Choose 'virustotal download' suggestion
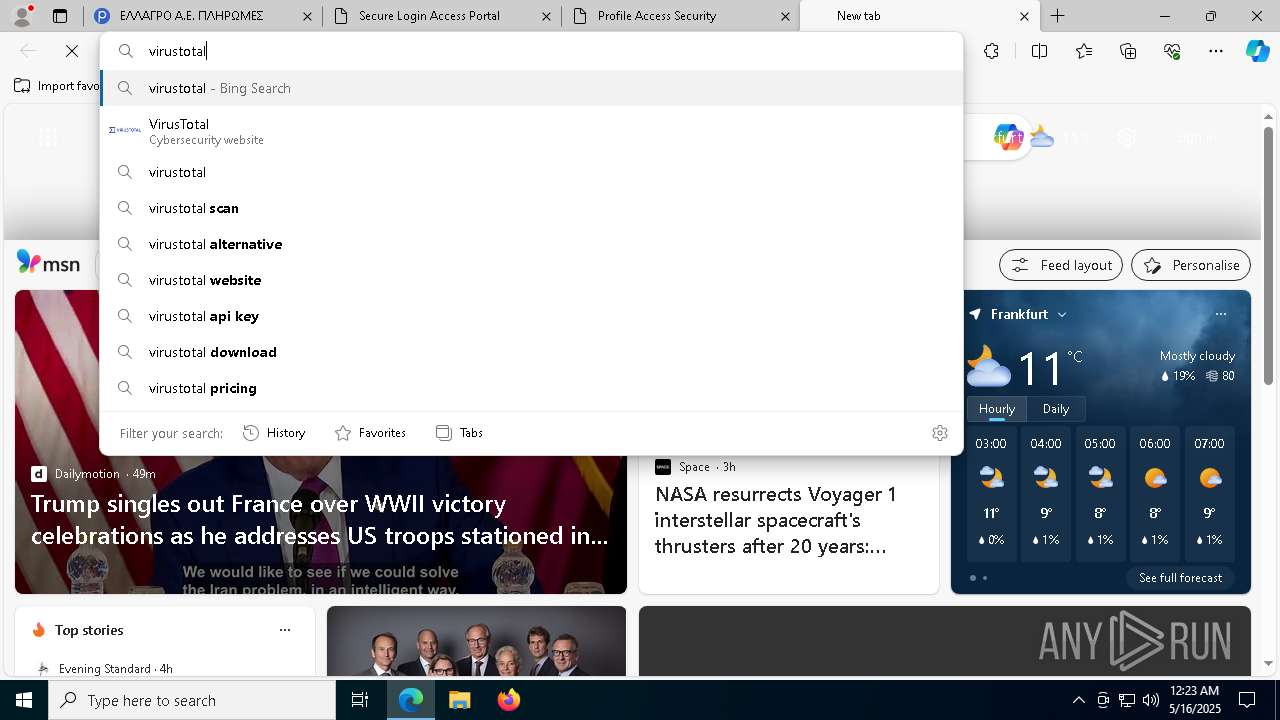1280x720 pixels. (x=531, y=352)
